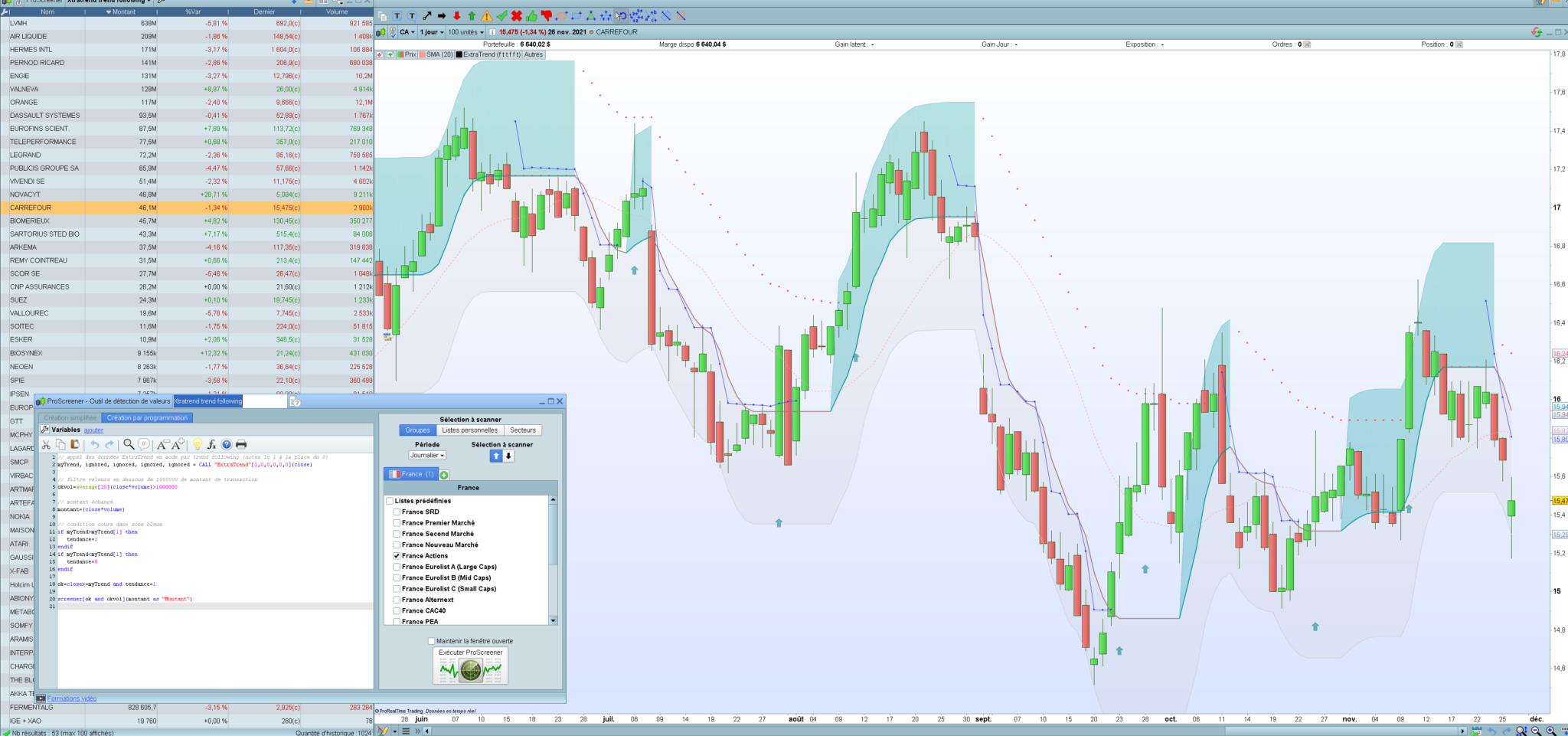Switch to Création par programmation tab
The height and width of the screenshot is (736, 1568).
pos(147,418)
